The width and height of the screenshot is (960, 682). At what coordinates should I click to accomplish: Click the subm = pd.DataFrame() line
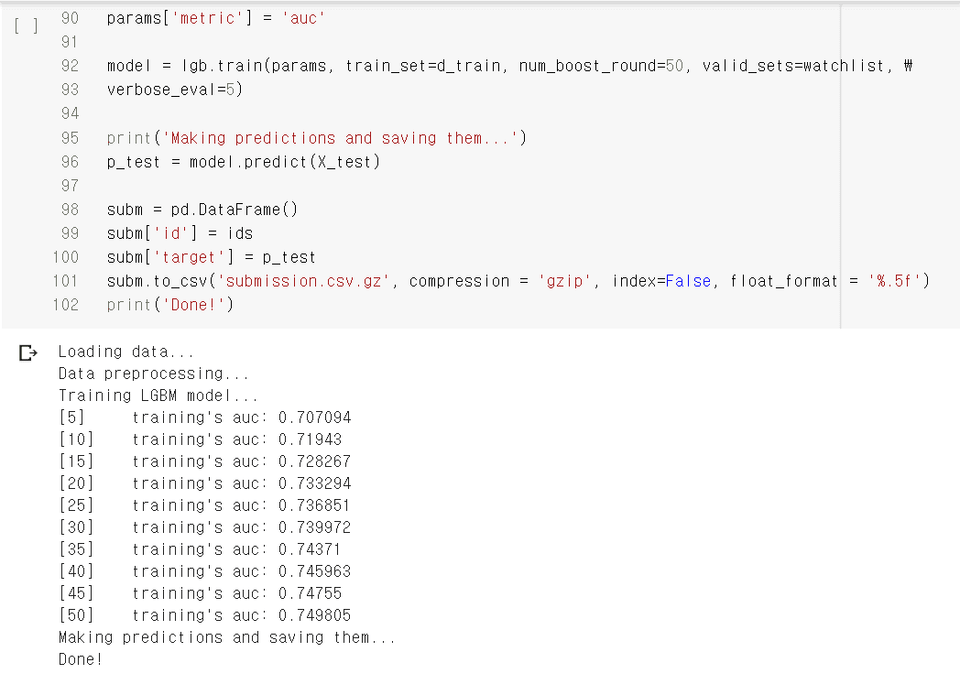202,209
